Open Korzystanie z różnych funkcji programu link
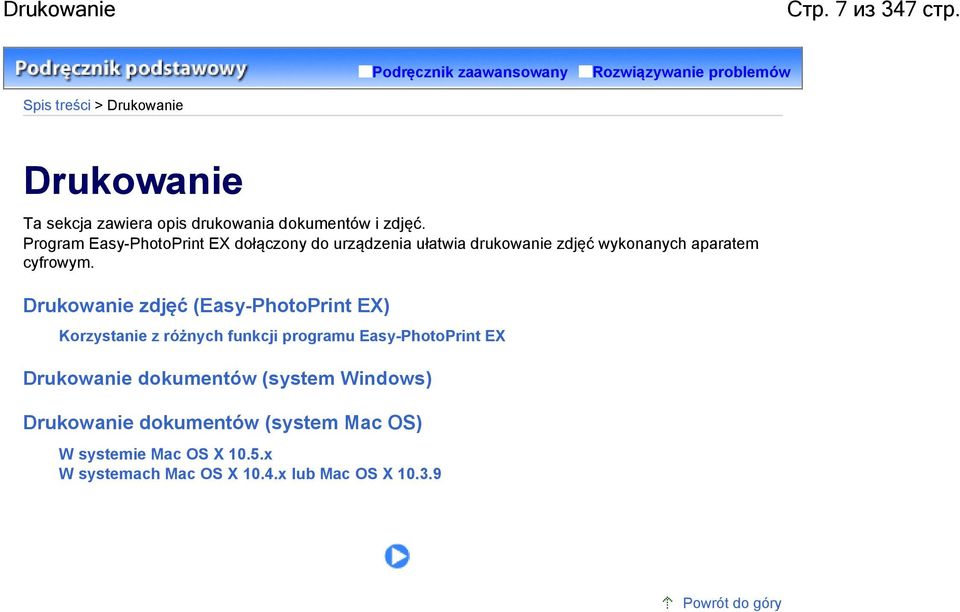The height and width of the screenshot is (612, 960). [x=282, y=336]
